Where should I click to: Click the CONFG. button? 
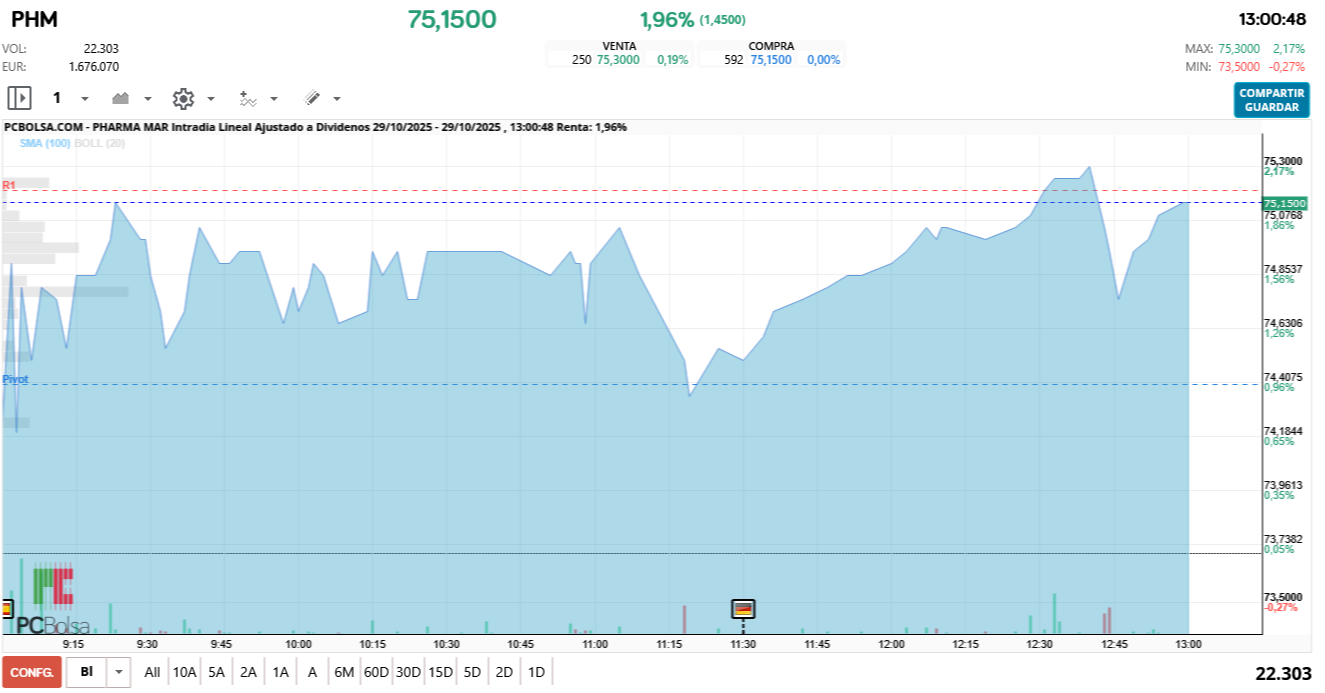(32, 672)
